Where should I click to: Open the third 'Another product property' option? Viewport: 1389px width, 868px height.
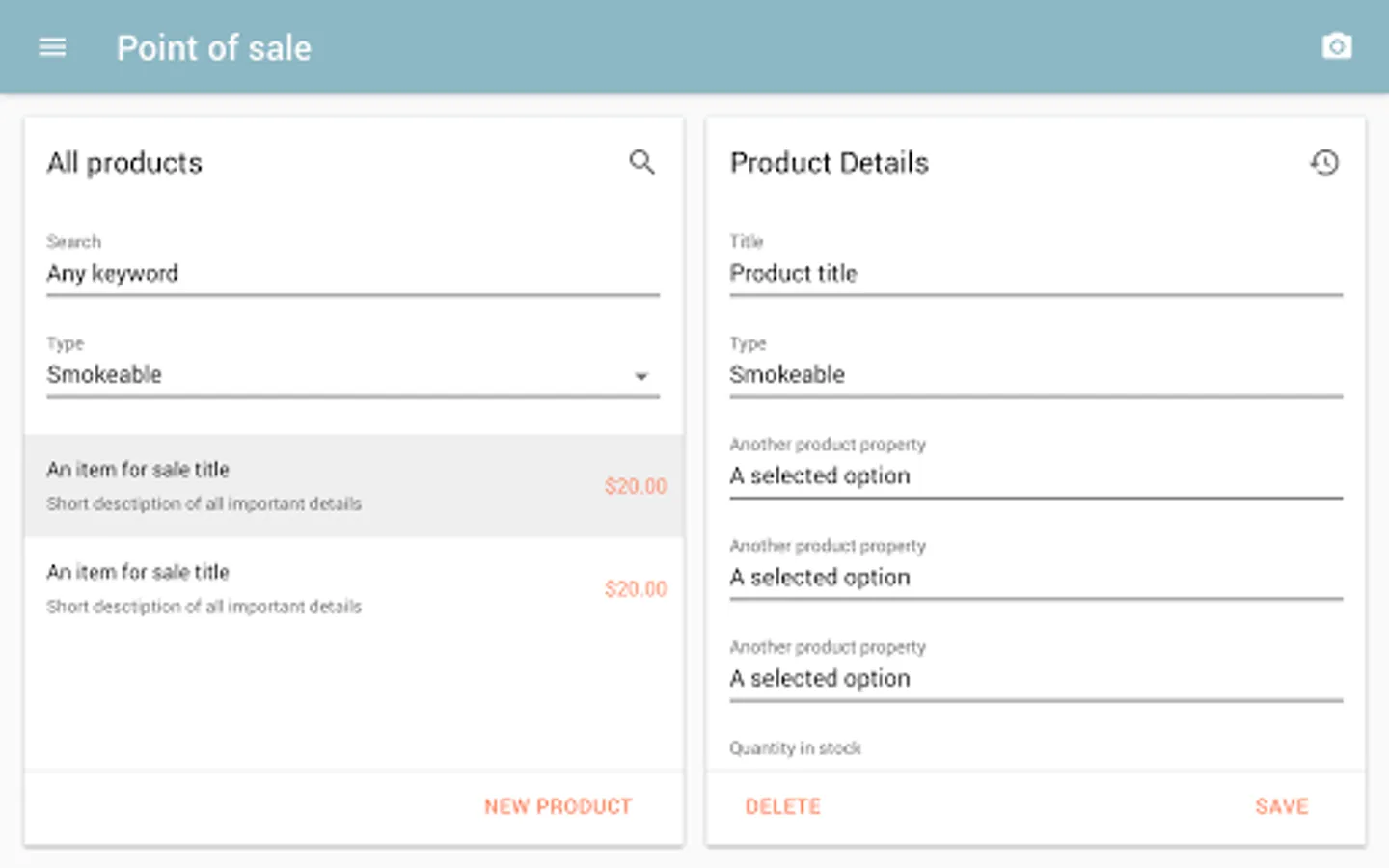click(x=1035, y=679)
